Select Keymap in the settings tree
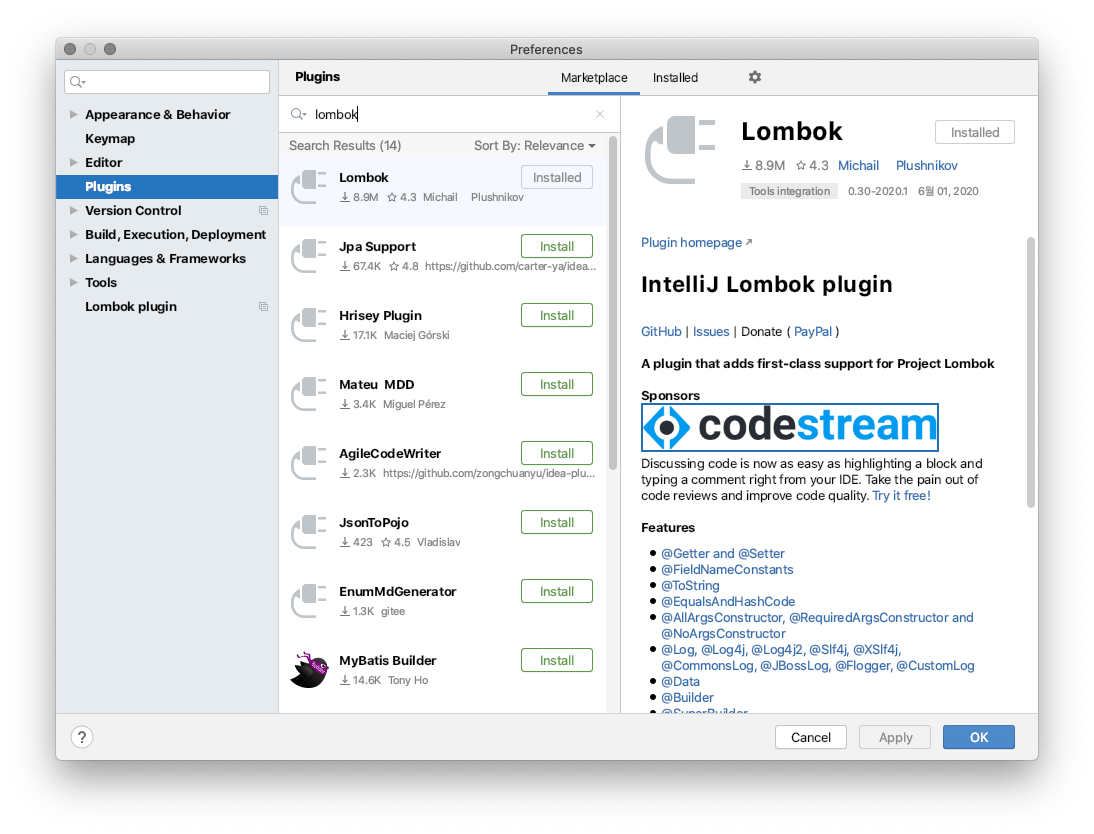Image resolution: width=1094 pixels, height=834 pixels. pos(110,139)
